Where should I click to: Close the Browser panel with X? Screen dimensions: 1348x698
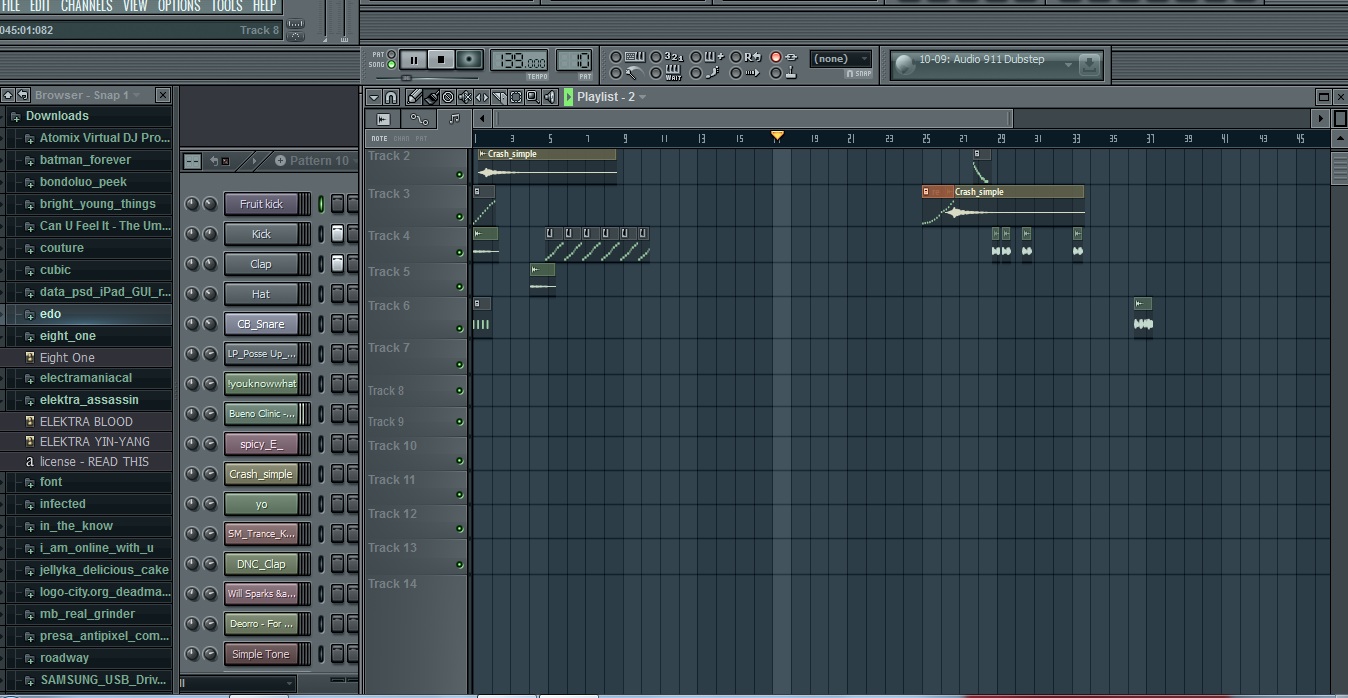click(x=163, y=95)
